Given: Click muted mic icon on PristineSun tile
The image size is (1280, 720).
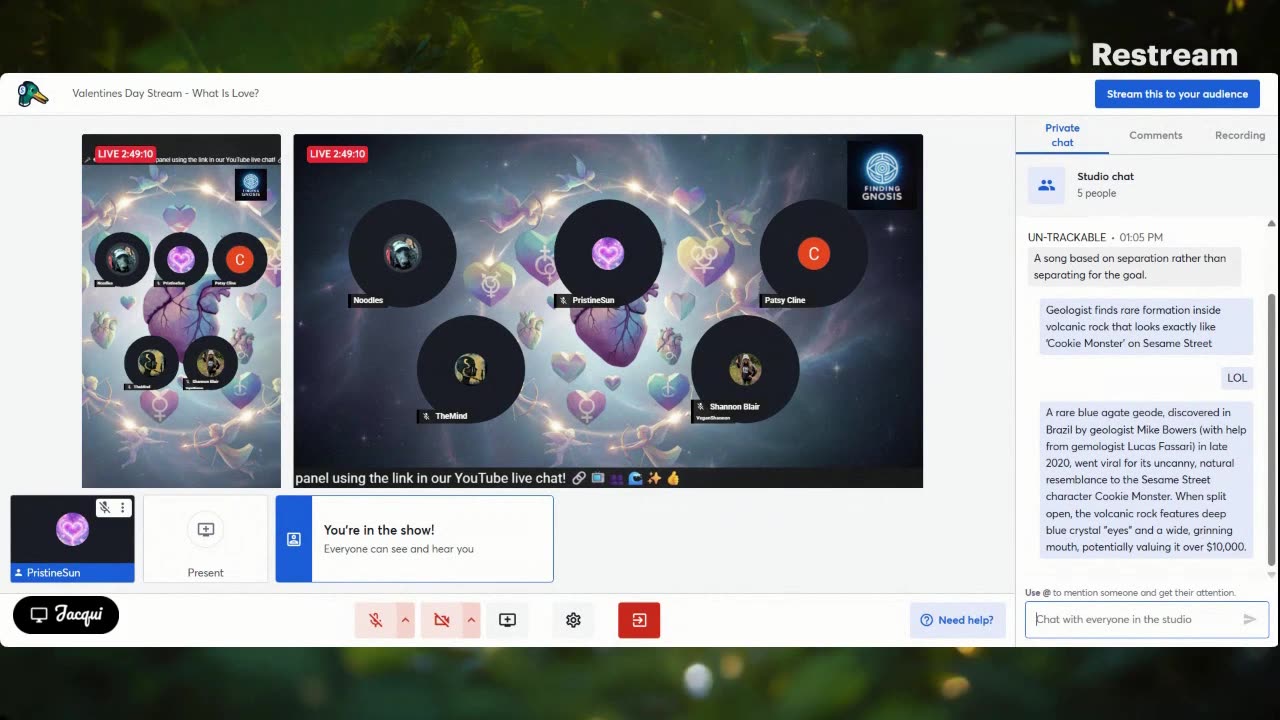Looking at the screenshot, I should click(104, 508).
